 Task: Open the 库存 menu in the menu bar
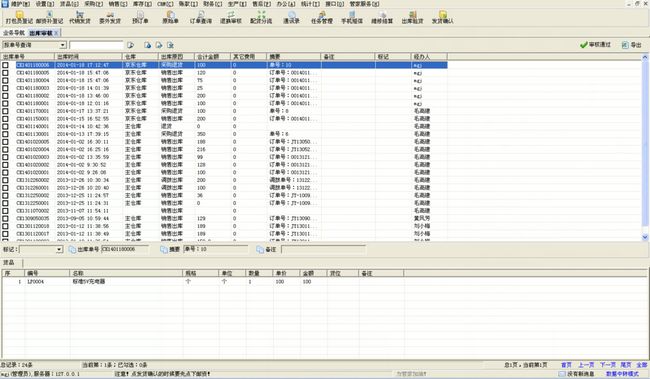142,4
